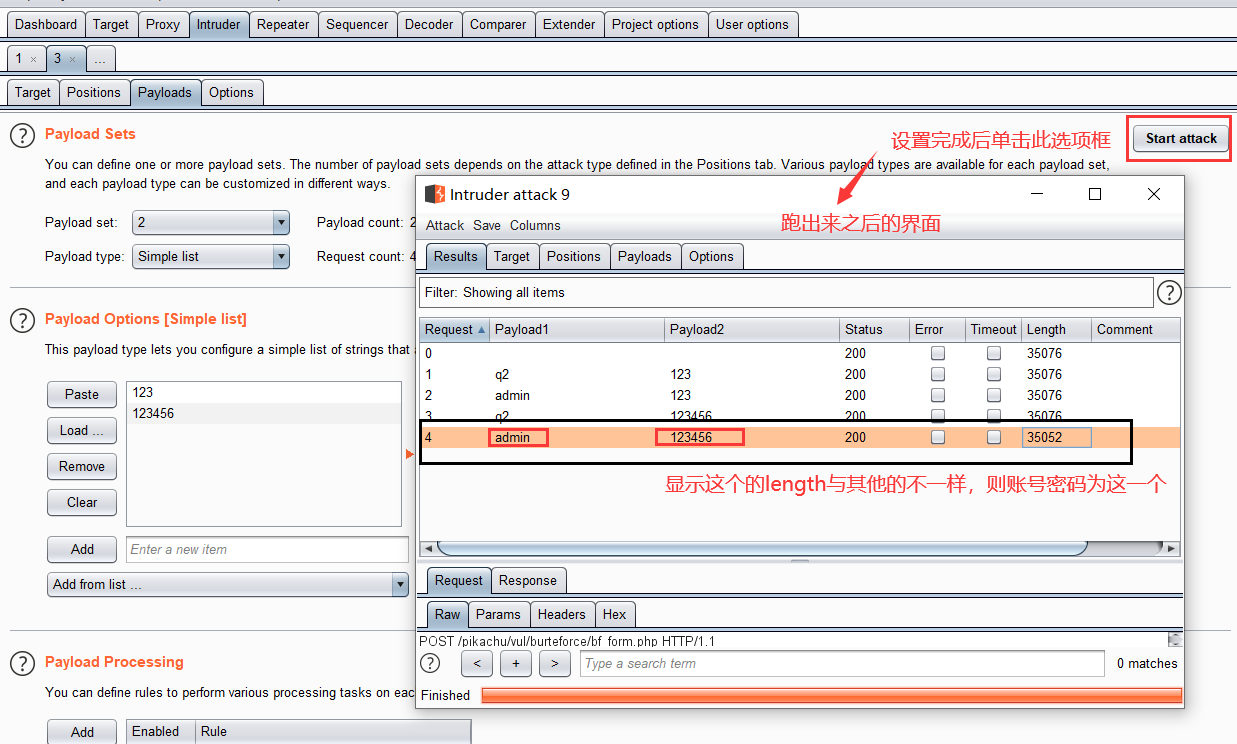Toggle Timeout checkbox for request 1

(x=994, y=374)
